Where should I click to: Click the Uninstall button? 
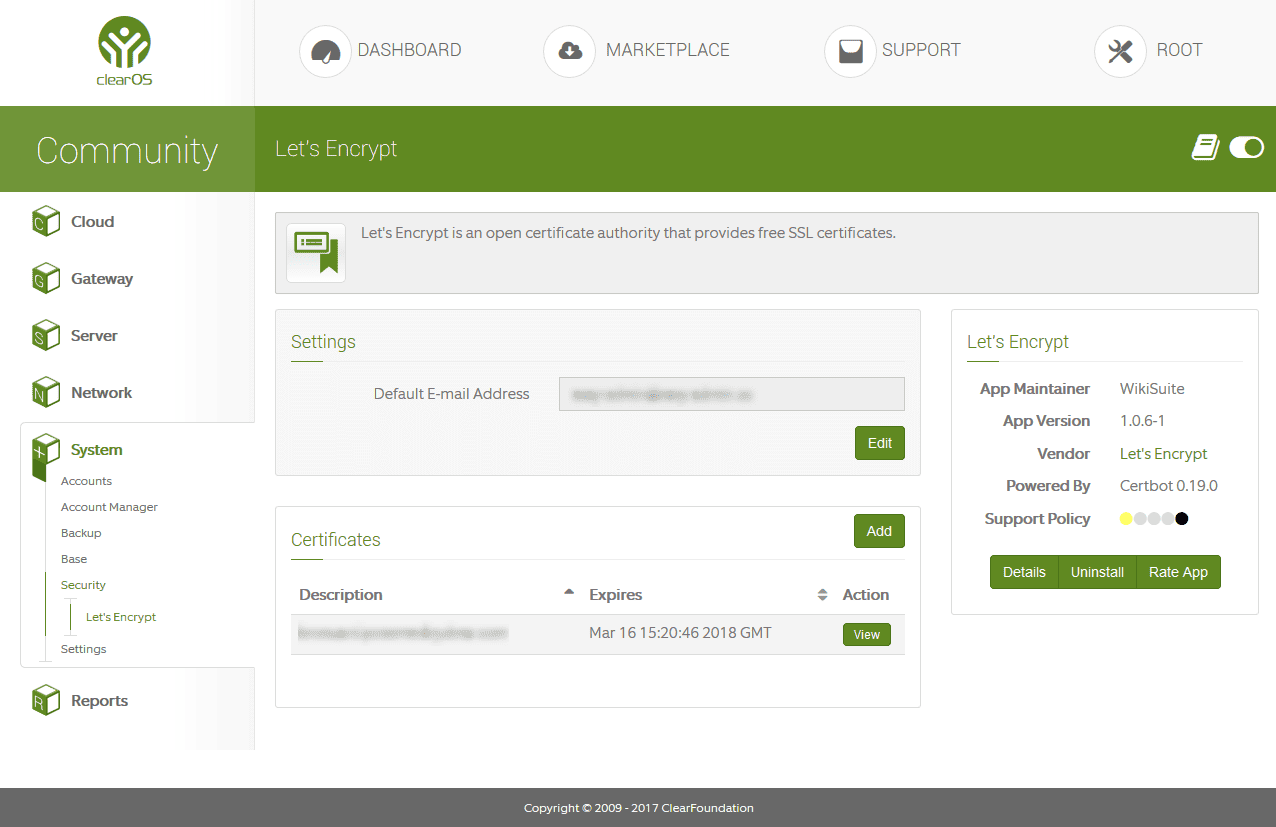(1097, 572)
